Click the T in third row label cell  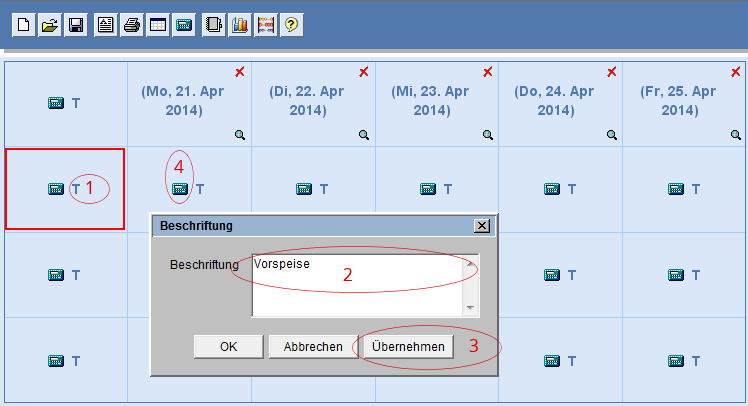click(x=76, y=361)
